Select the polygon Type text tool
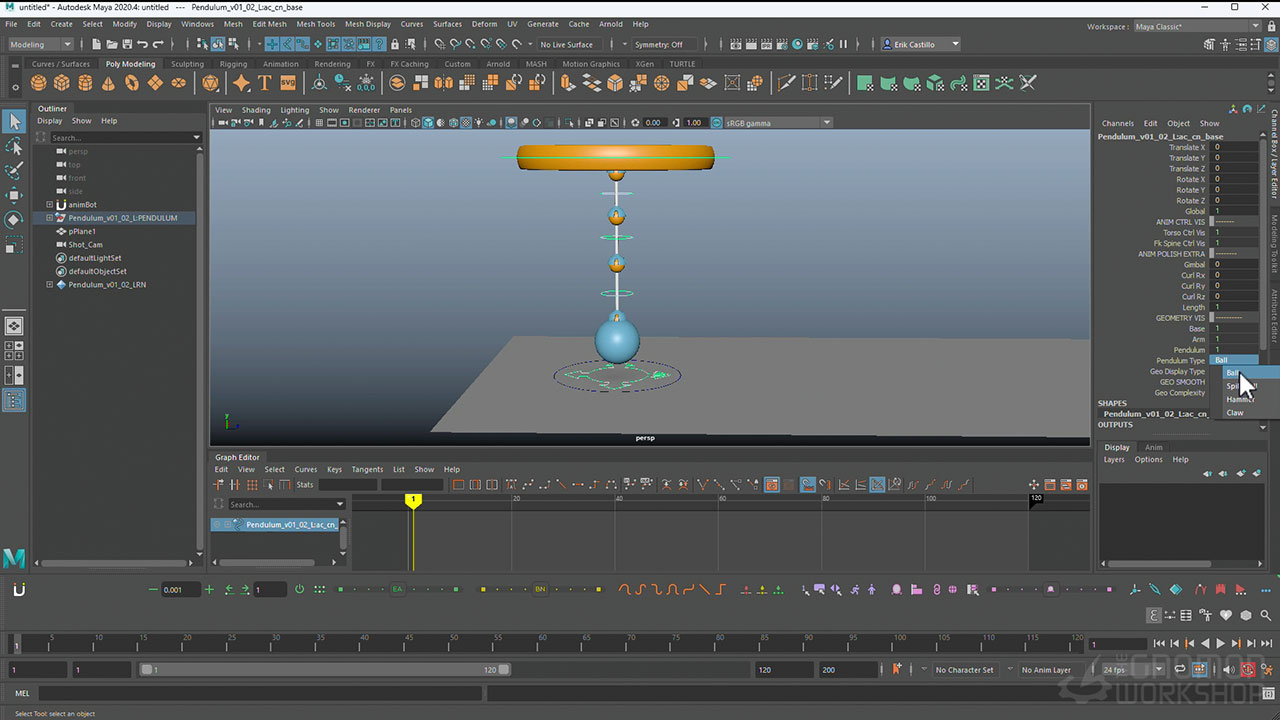The width and height of the screenshot is (1280, 720). coord(265,83)
